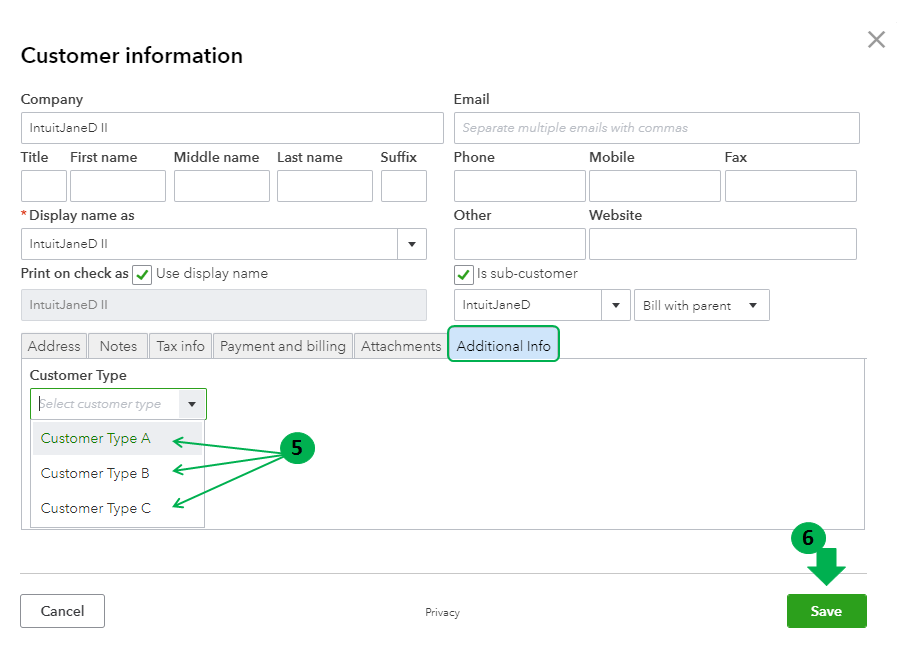The width and height of the screenshot is (901, 657).
Task: Expand the Display name as dropdown
Action: pos(412,244)
